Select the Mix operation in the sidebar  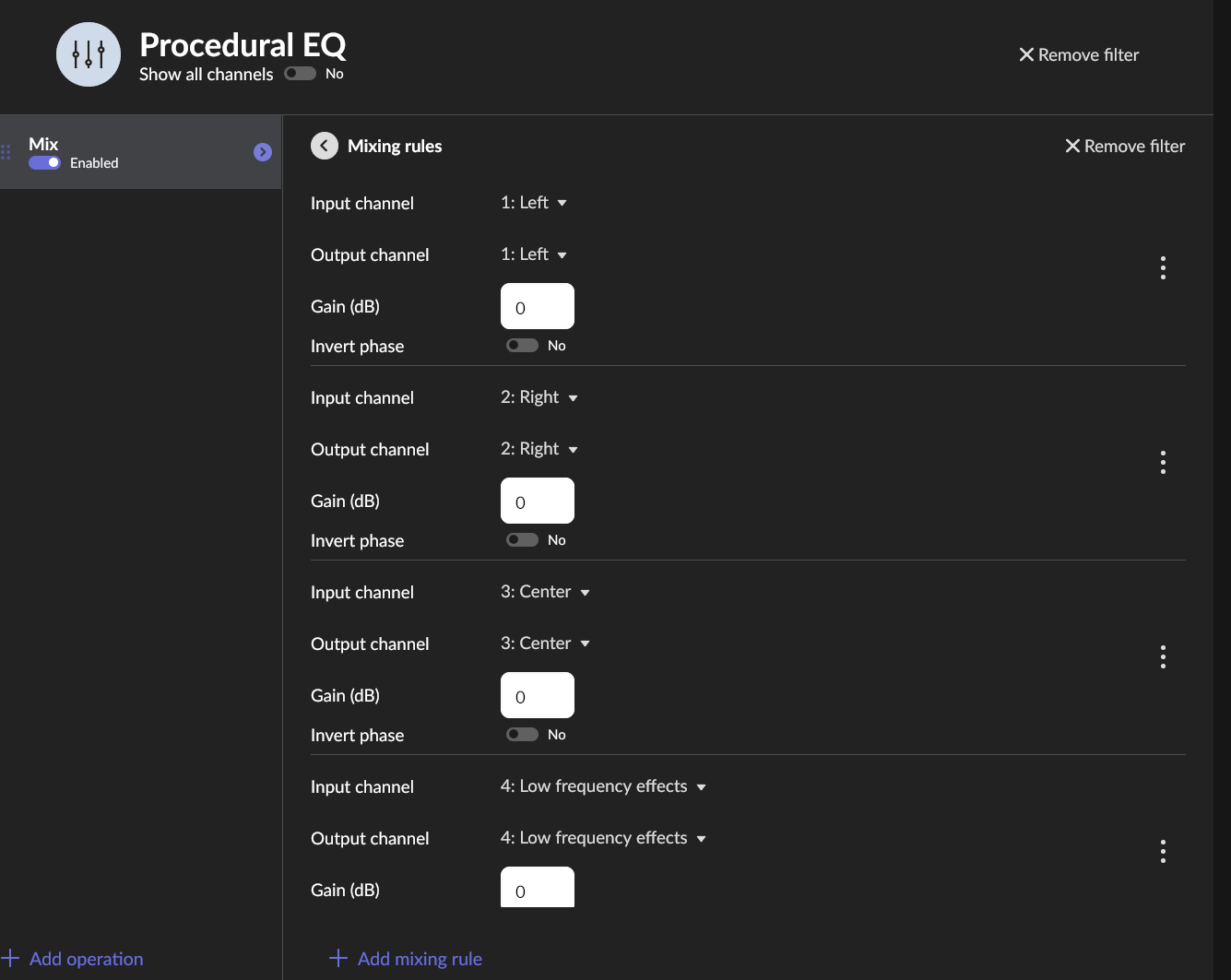coord(140,152)
